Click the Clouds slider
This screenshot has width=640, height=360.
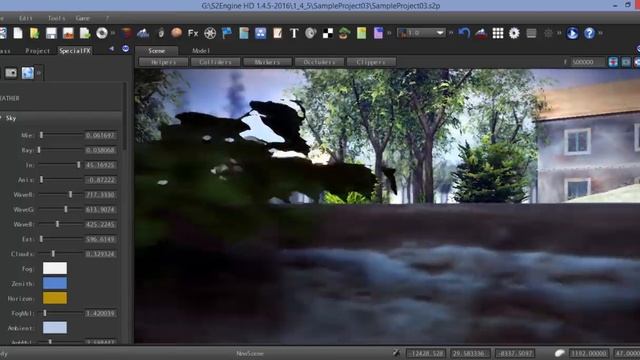(x=60, y=254)
